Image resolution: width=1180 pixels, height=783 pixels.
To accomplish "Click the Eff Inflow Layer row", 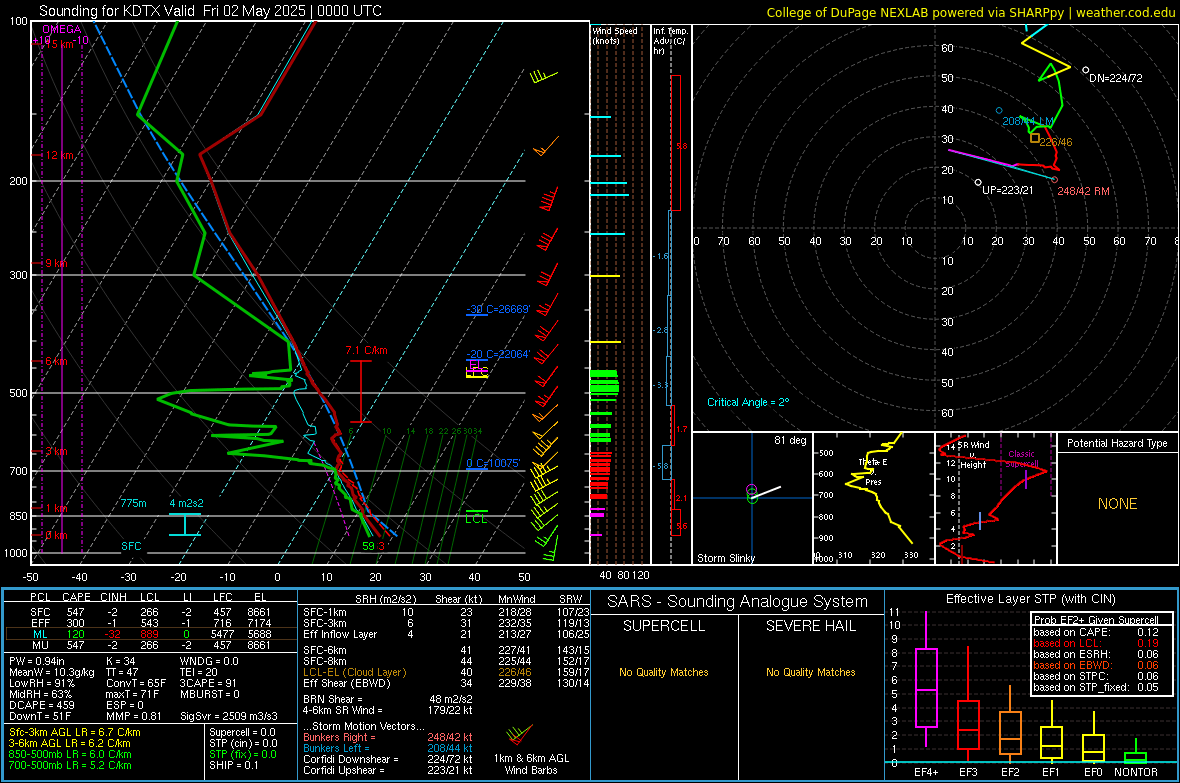I will pos(446,634).
